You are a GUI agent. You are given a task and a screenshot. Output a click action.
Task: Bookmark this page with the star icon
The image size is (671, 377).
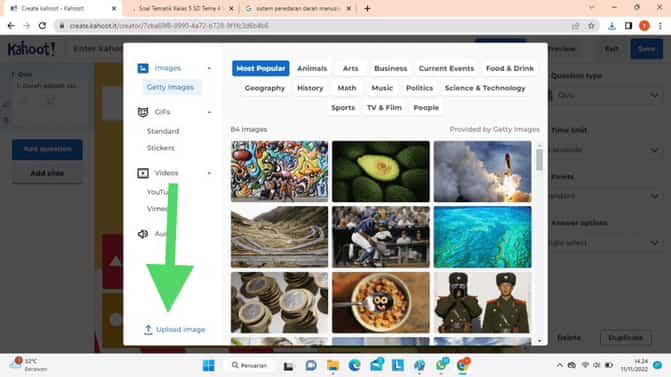tap(591, 26)
